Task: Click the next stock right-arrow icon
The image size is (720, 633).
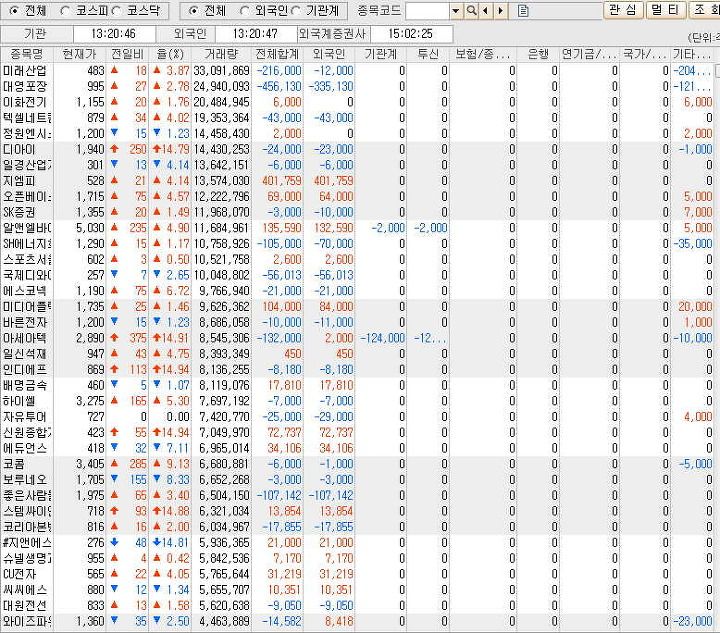Action: (501, 11)
